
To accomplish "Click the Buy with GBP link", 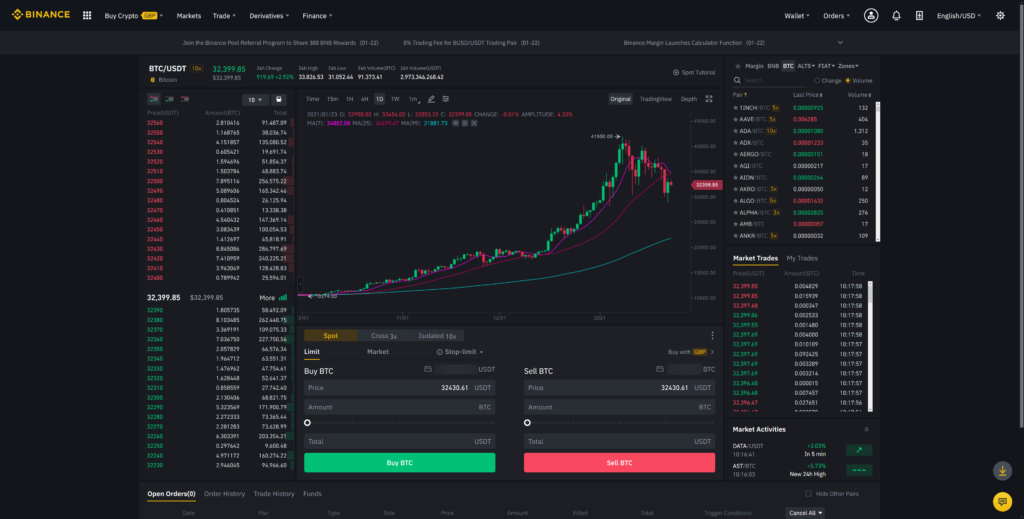I will tap(690, 352).
